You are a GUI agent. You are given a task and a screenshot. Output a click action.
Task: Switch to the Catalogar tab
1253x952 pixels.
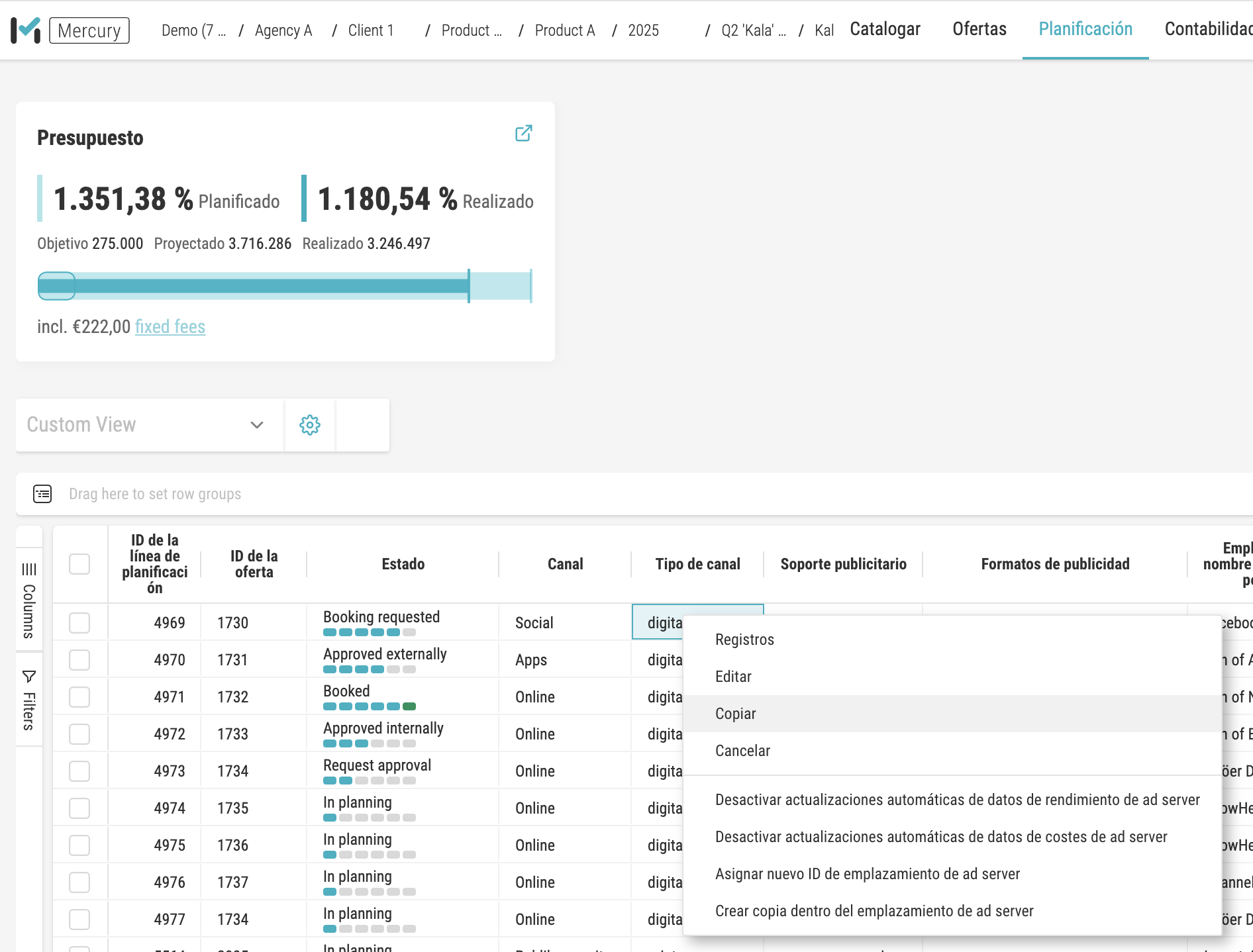(x=885, y=29)
